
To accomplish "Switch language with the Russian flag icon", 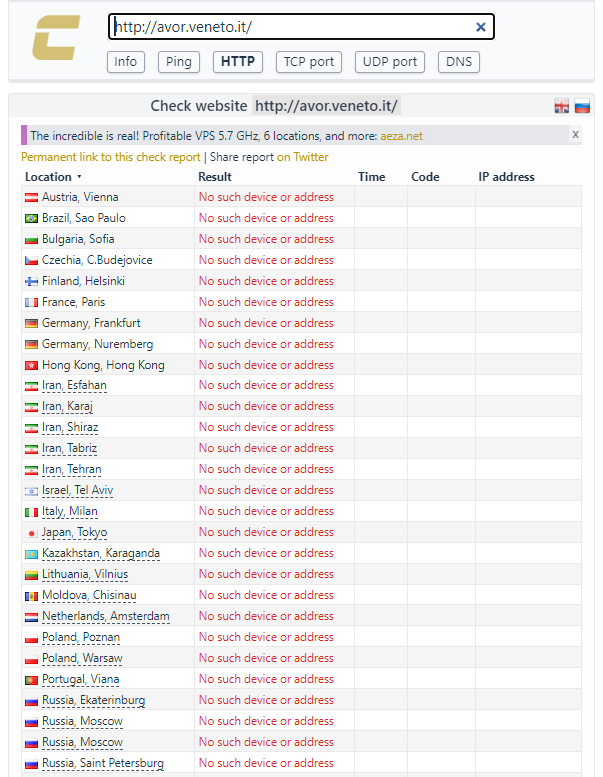I will click(581, 107).
